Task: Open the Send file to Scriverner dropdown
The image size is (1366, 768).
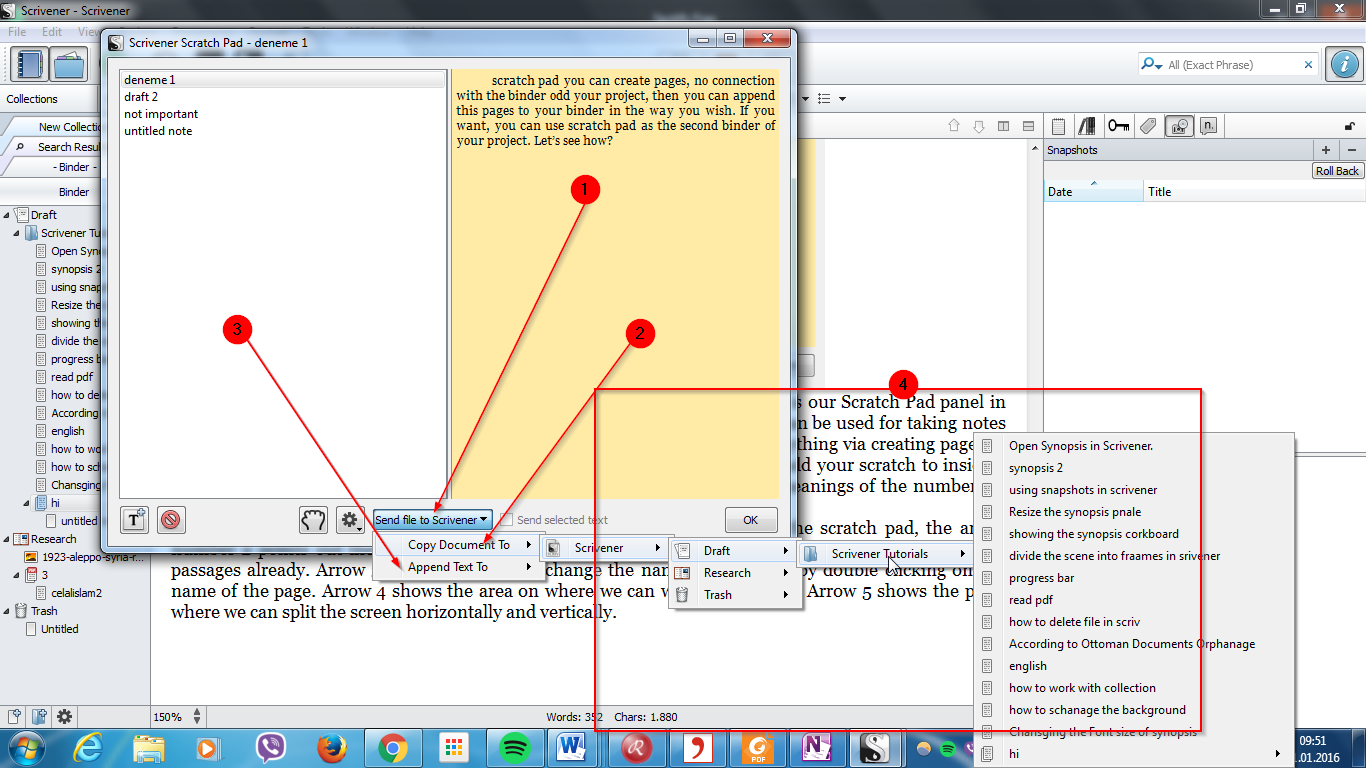Action: click(432, 519)
